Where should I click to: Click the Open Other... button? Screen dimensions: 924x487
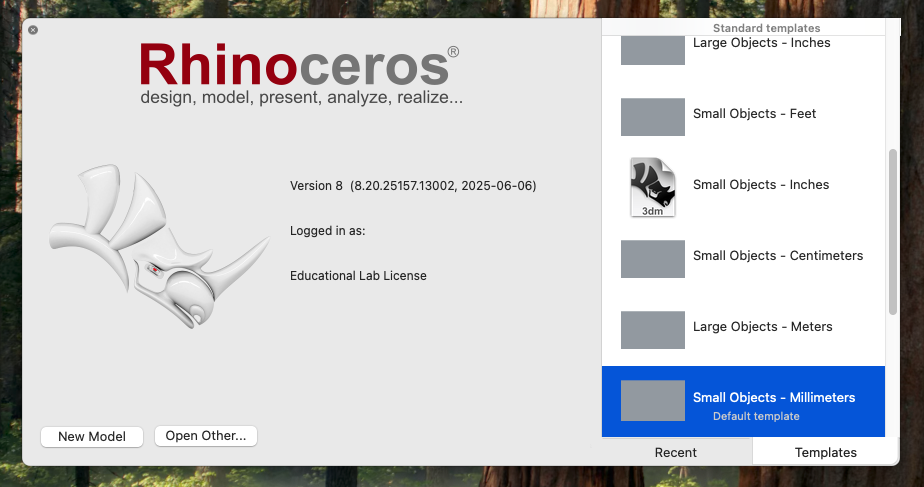pos(206,436)
